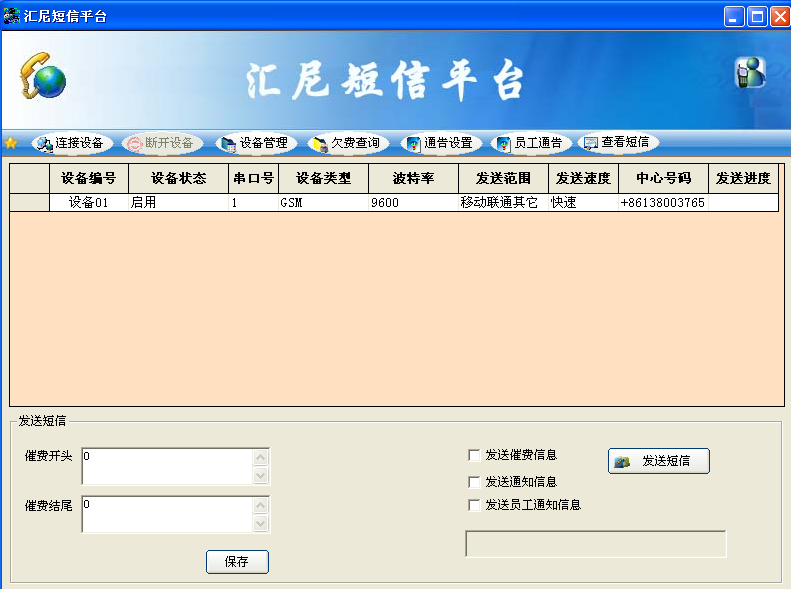Click into the 催费开头 text field
This screenshot has height=589, width=791.
click(167, 466)
